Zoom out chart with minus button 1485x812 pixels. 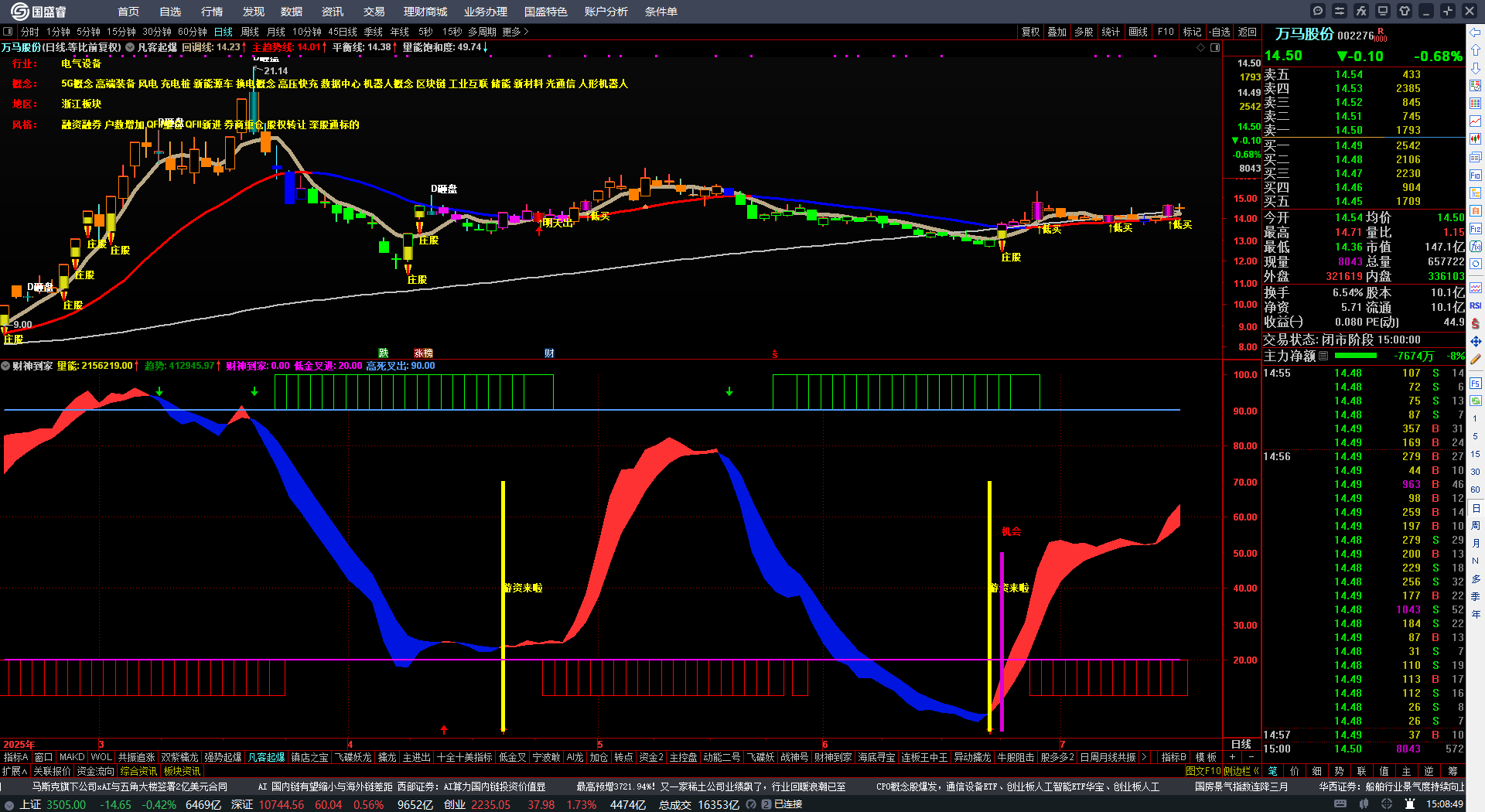(1251, 757)
